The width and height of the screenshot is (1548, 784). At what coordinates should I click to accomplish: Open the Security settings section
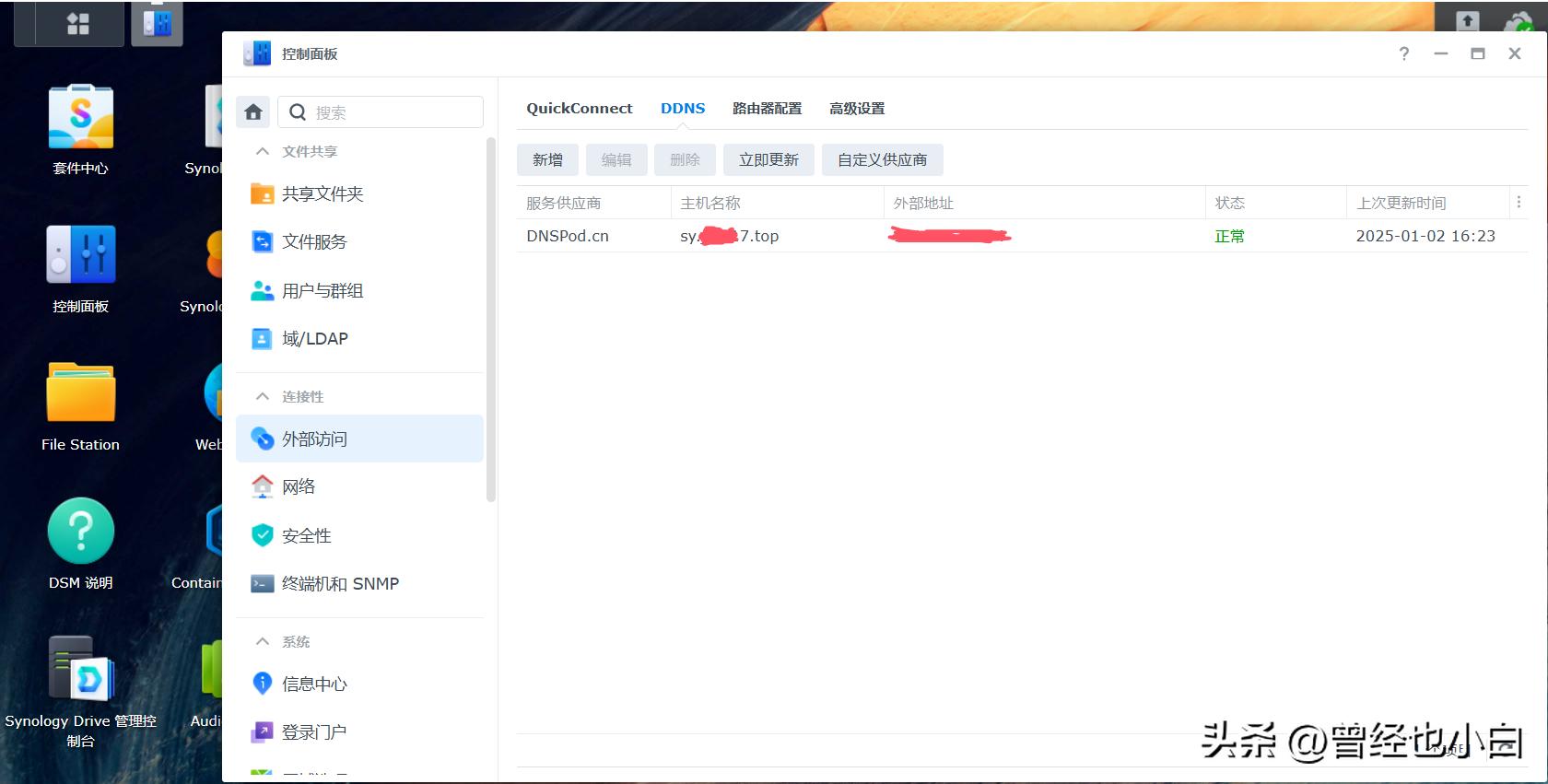[306, 536]
